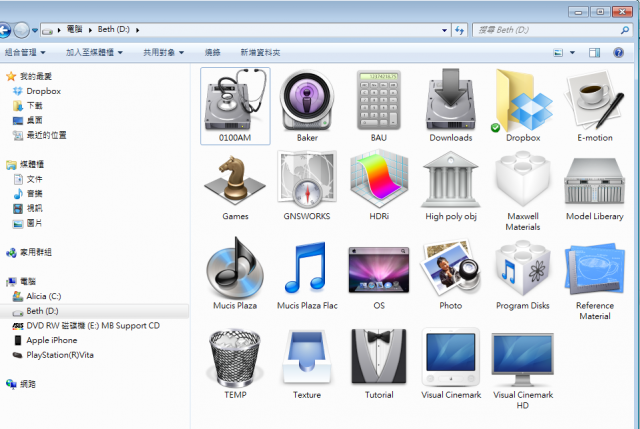Toggle the preview pane button
Viewport: 640px width, 429px height.
594,52
